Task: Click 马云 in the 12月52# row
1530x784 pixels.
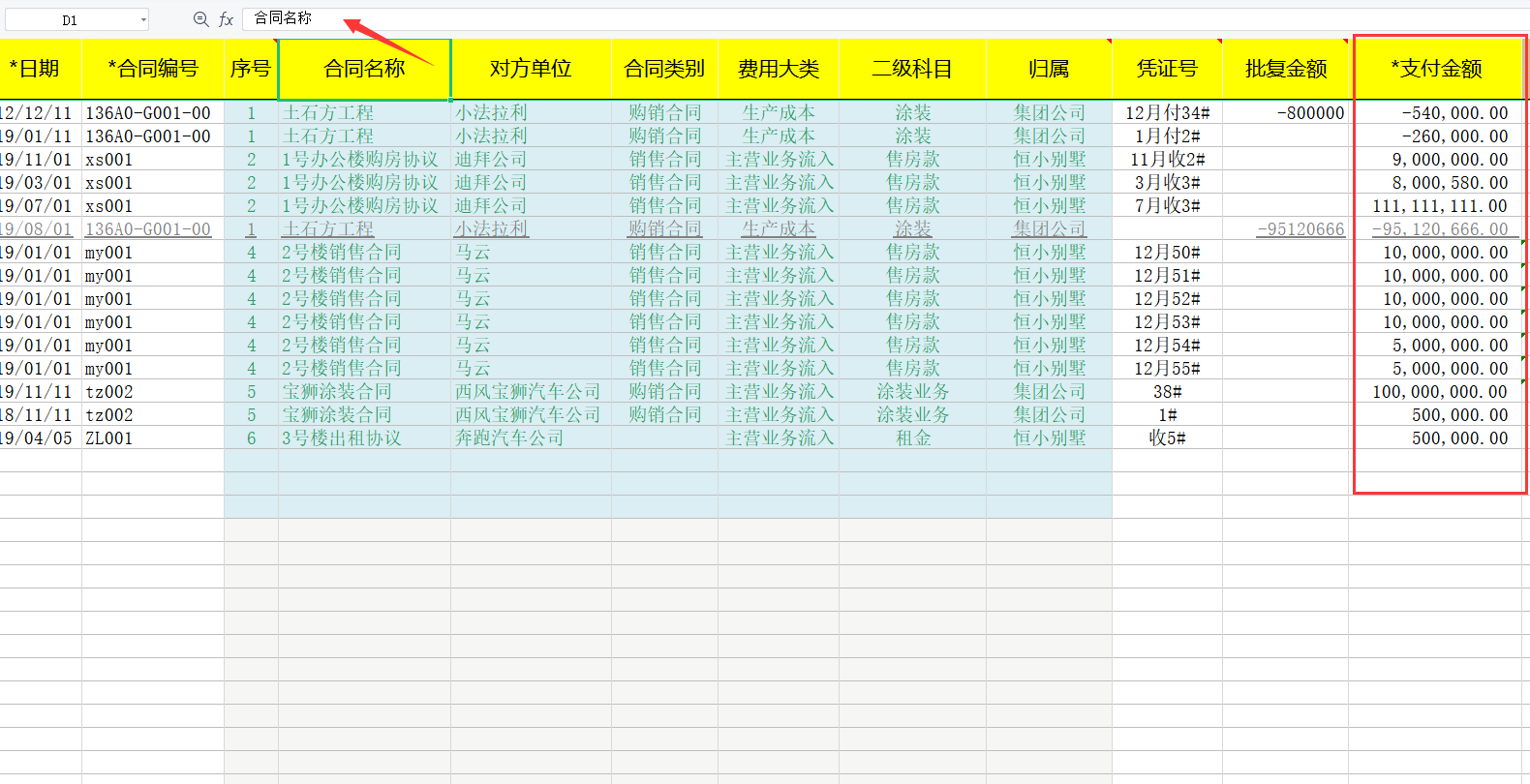Action: pyautogui.click(x=531, y=299)
